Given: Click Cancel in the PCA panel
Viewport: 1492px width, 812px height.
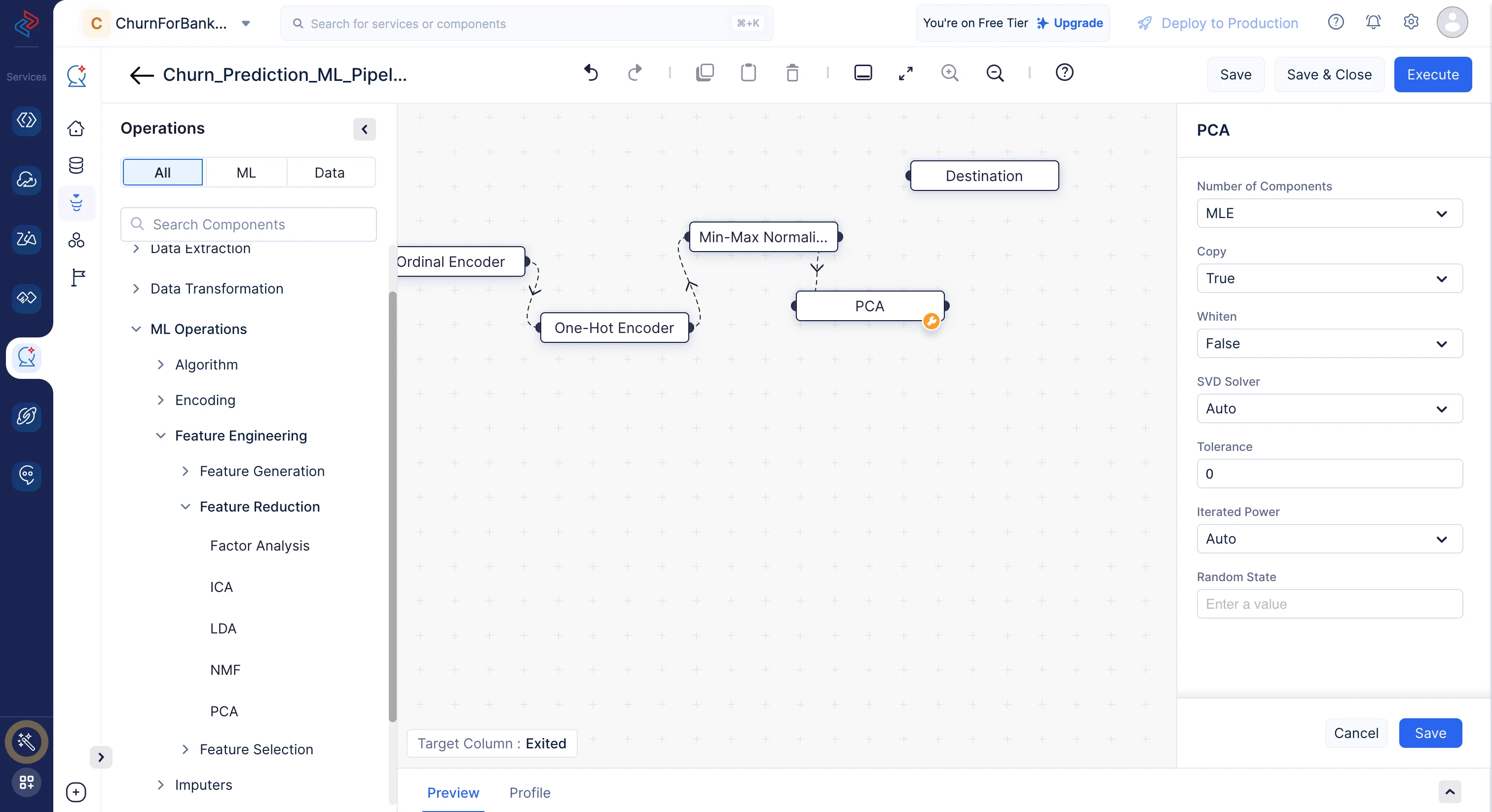Looking at the screenshot, I should pyautogui.click(x=1355, y=733).
